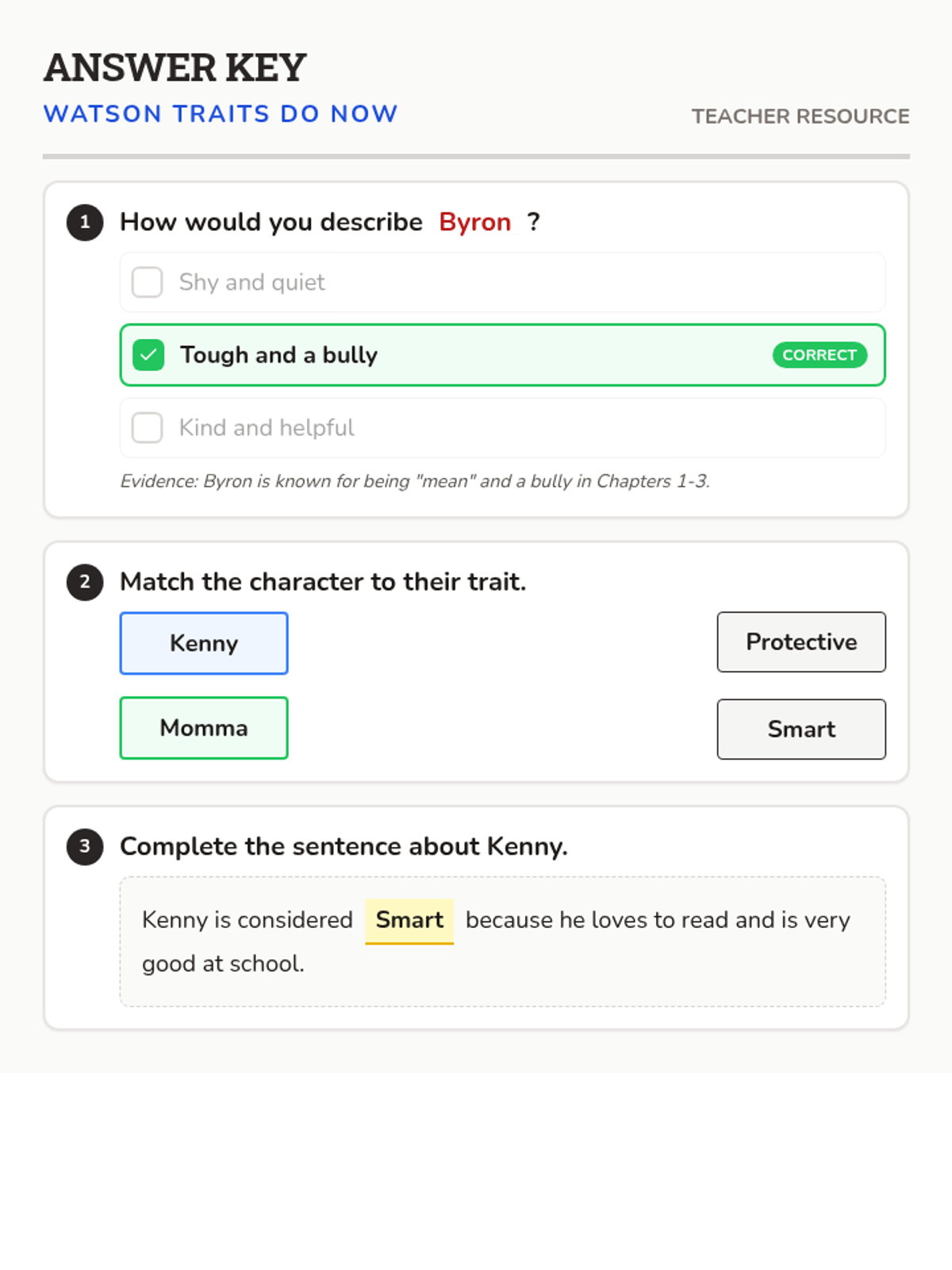This screenshot has width=952, height=1270.
Task: Click the 'Watson Traits Do Now' subtitle
Action: tap(221, 114)
